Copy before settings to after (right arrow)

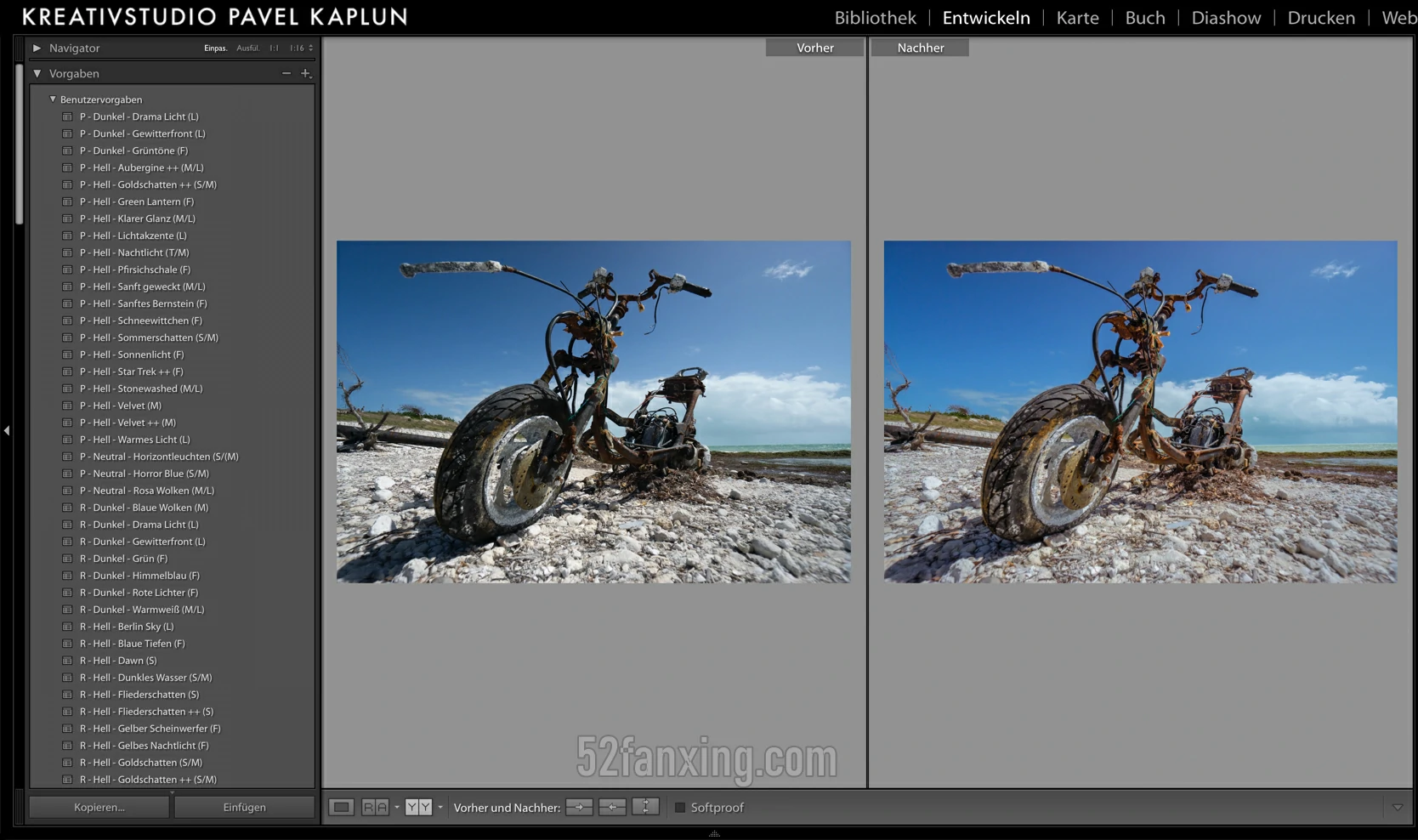(579, 807)
